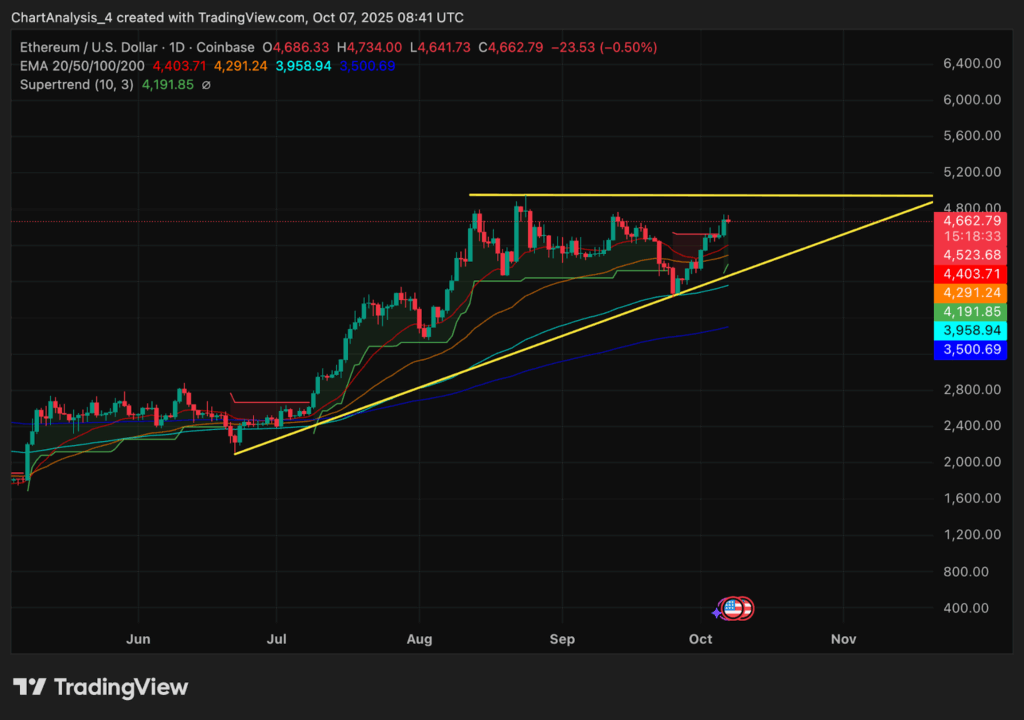Click the red 4,403.71 EMA value in legend

point(179,66)
